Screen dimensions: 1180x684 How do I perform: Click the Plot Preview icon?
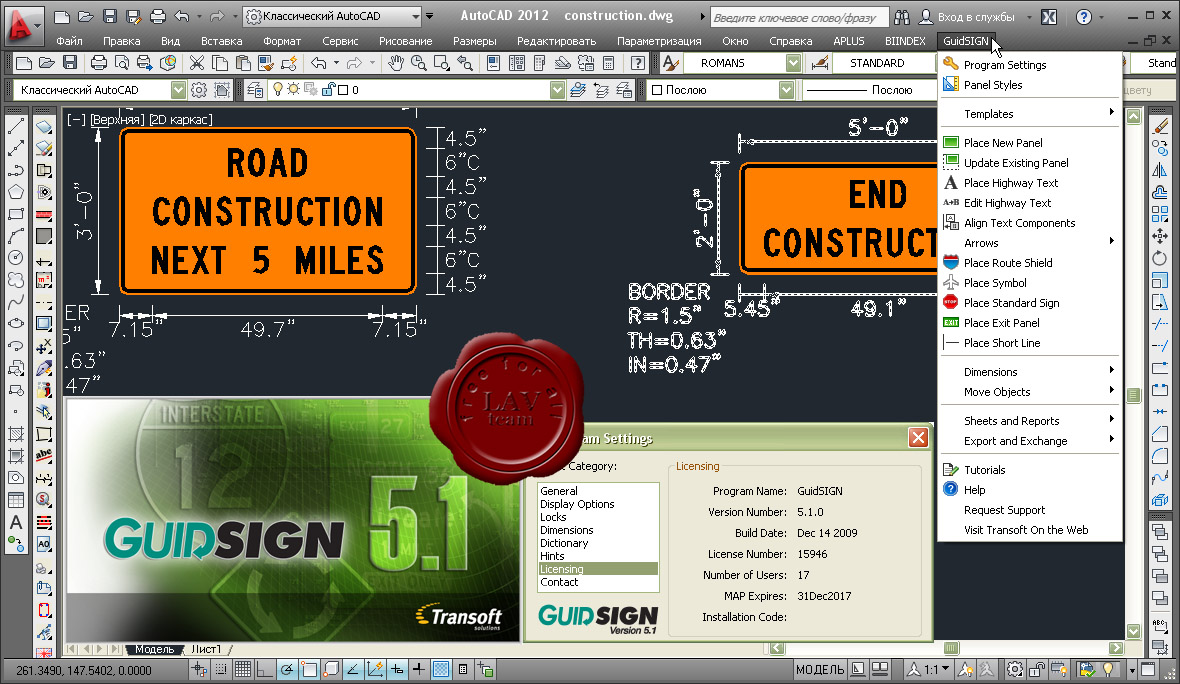click(121, 63)
